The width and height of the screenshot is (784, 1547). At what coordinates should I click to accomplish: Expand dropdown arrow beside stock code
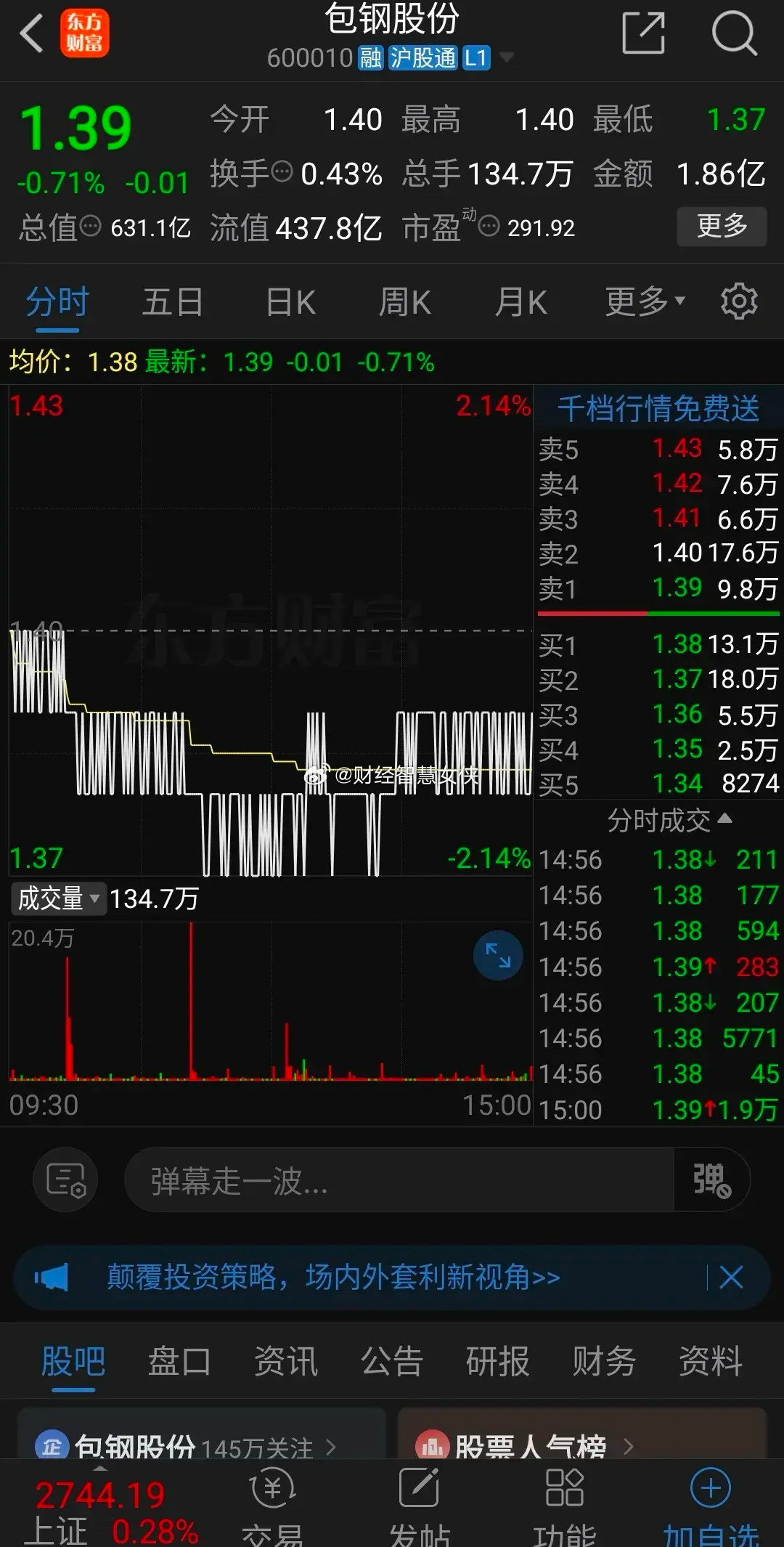507,57
